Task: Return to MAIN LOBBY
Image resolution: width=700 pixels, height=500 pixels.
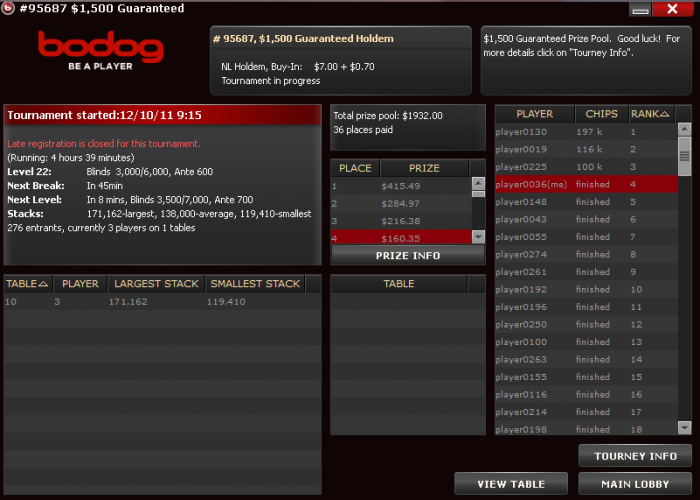Action: 635,484
